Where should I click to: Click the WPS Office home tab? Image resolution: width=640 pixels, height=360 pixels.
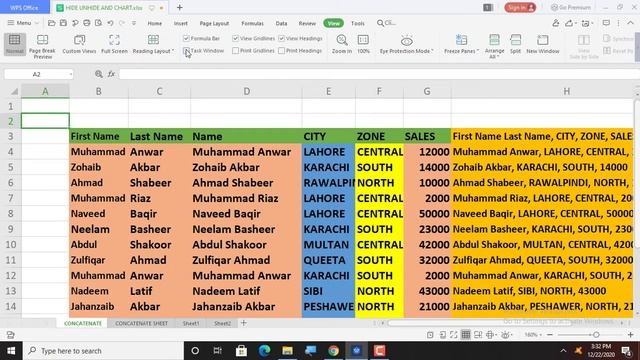point(24,7)
